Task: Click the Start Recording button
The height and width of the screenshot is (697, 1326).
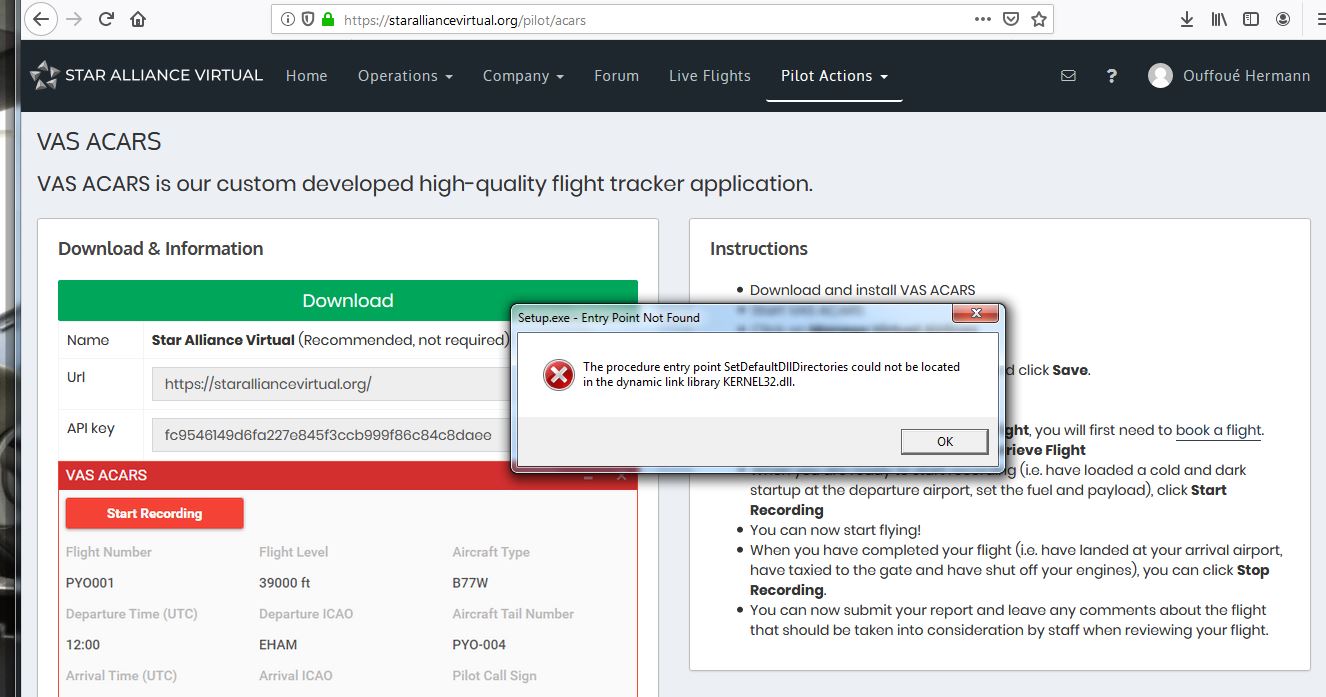Action: tap(154, 513)
